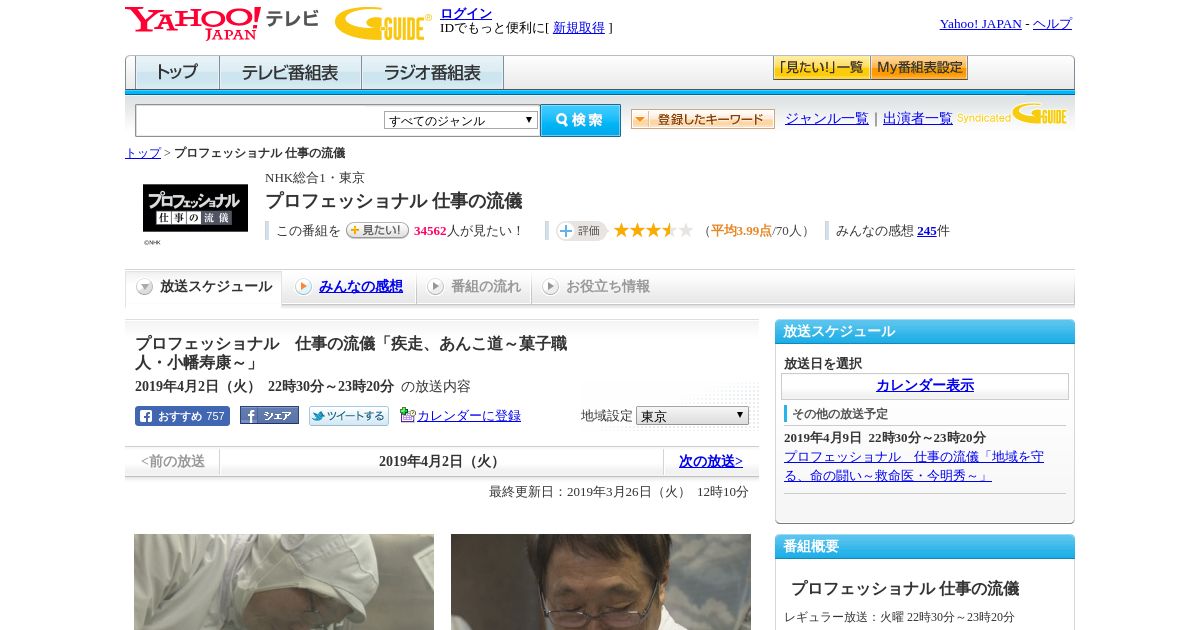Click the 34562 want-to-watch count text
The image size is (1200, 630).
430,231
